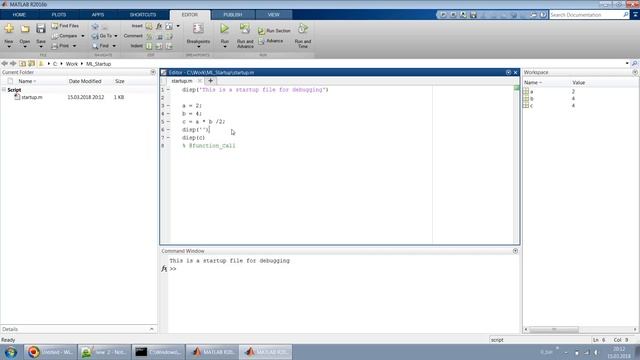
Task: Click the Command Window prompt
Action: pyautogui.click(x=173, y=269)
